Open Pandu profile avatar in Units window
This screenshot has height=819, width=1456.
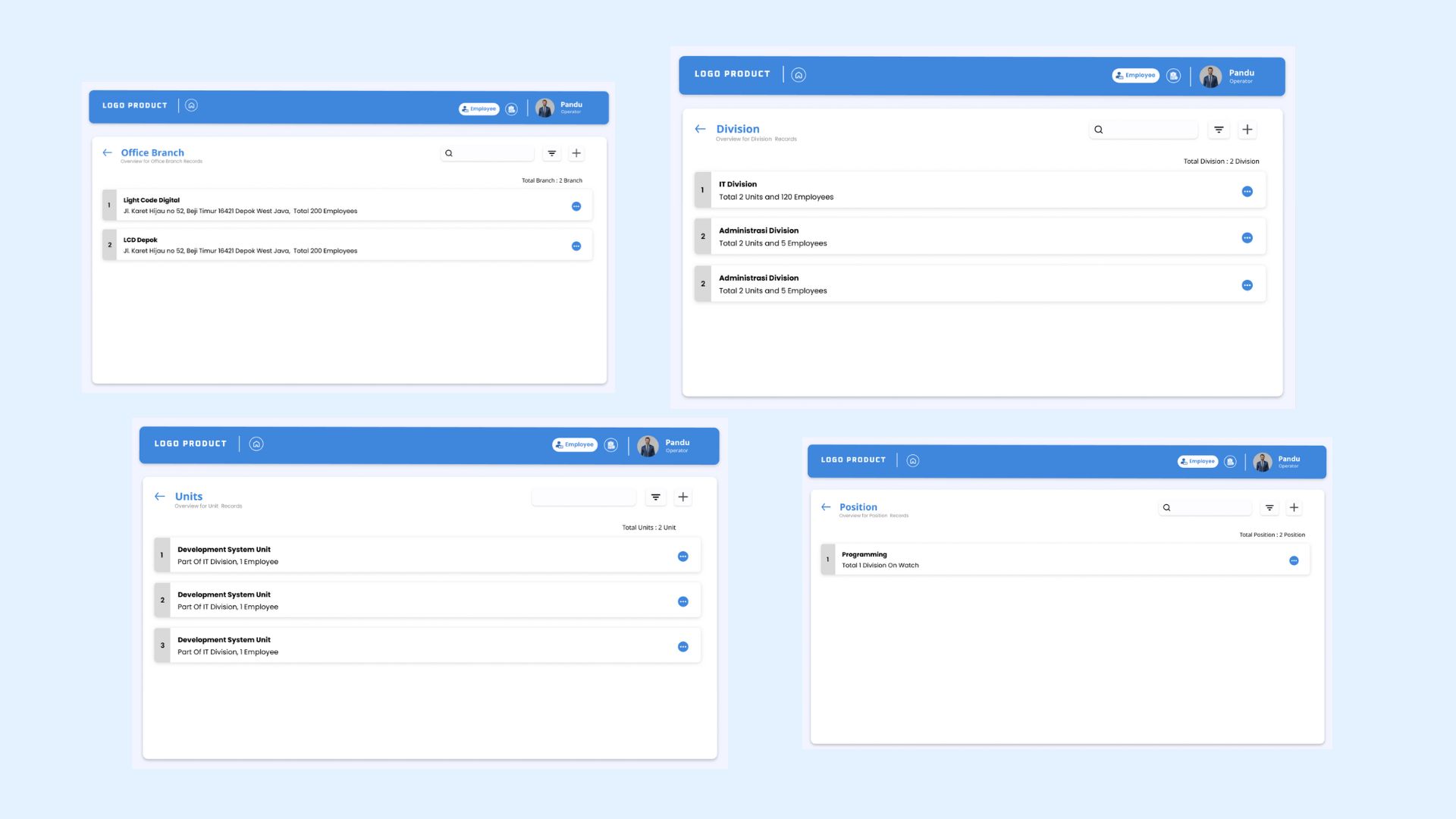[x=648, y=446]
